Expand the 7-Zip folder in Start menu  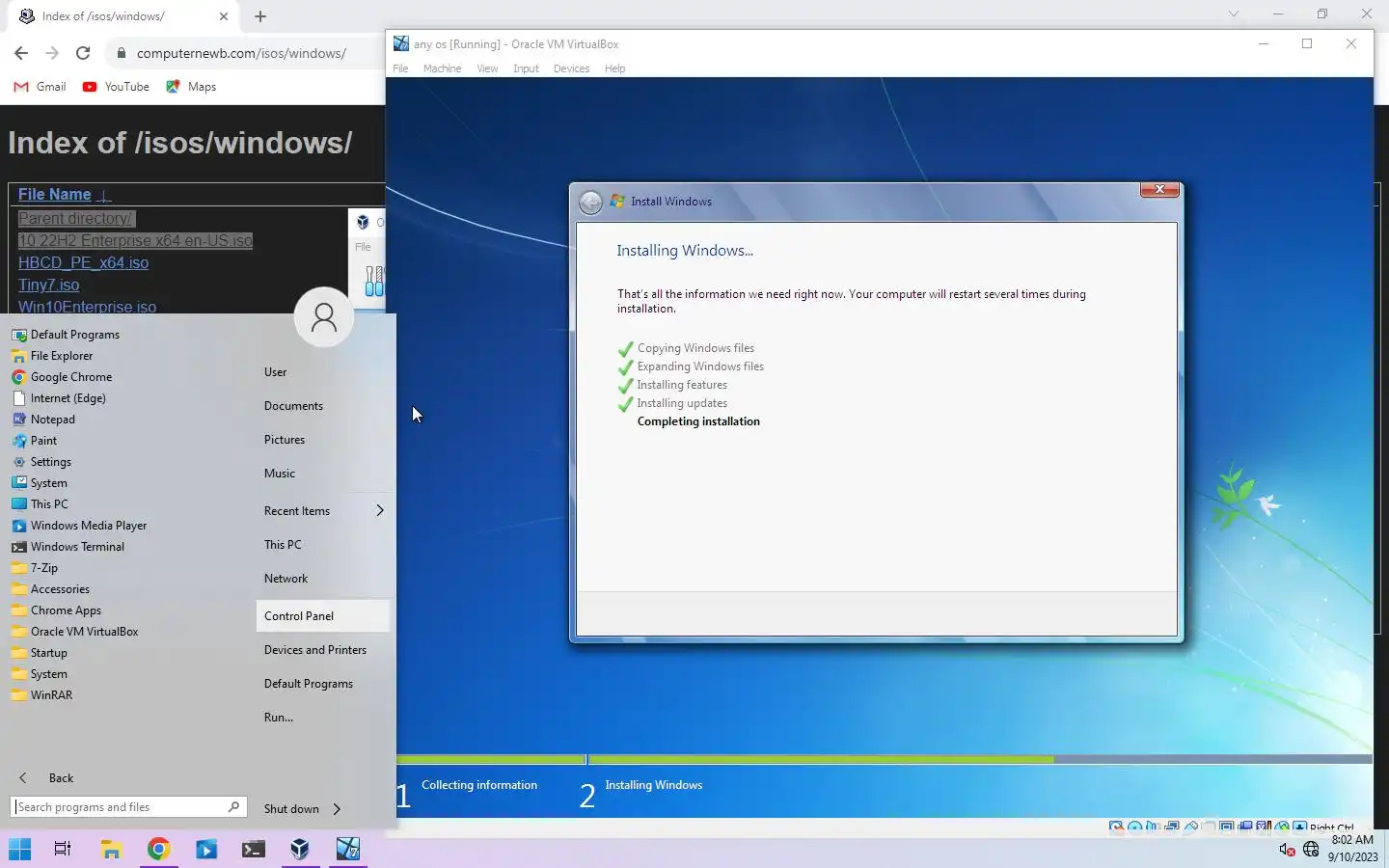coord(35,568)
